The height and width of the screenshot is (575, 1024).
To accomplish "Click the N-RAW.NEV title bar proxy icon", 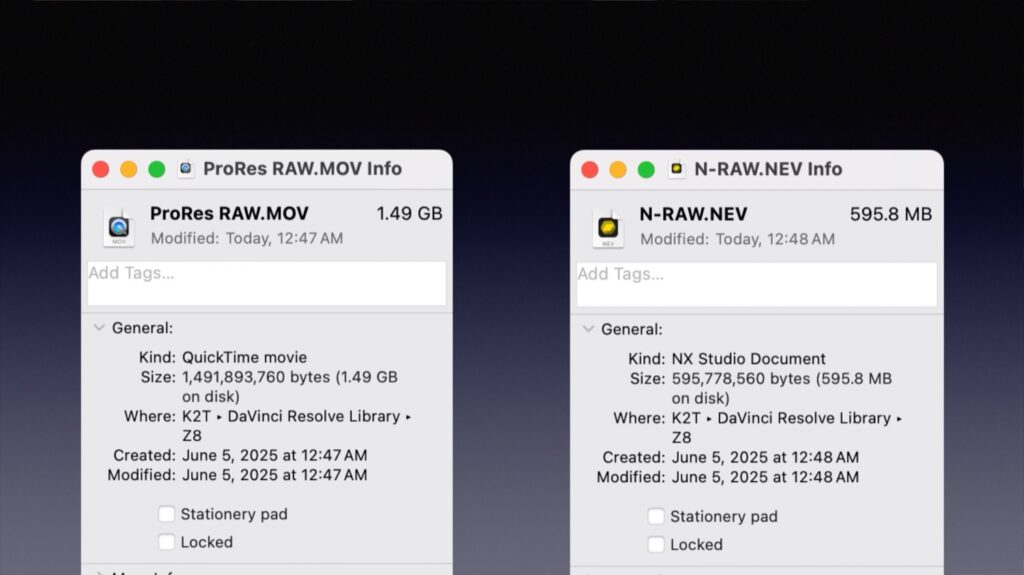I will pyautogui.click(x=677, y=169).
